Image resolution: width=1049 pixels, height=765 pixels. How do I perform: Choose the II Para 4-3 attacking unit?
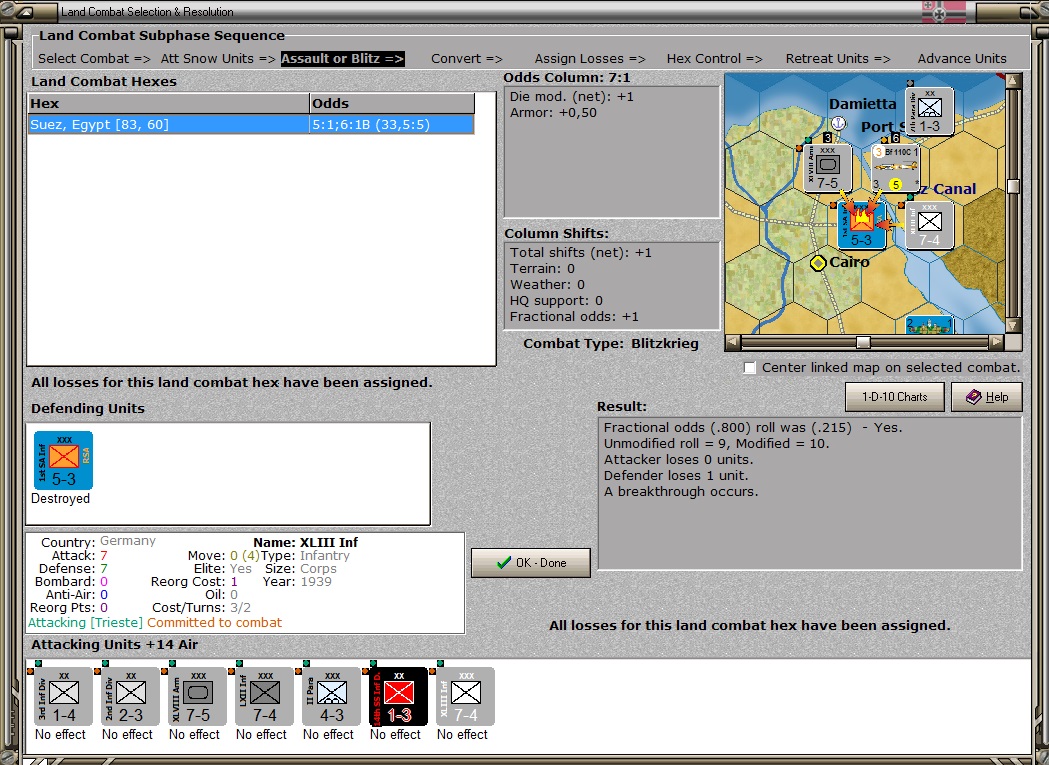pos(331,696)
